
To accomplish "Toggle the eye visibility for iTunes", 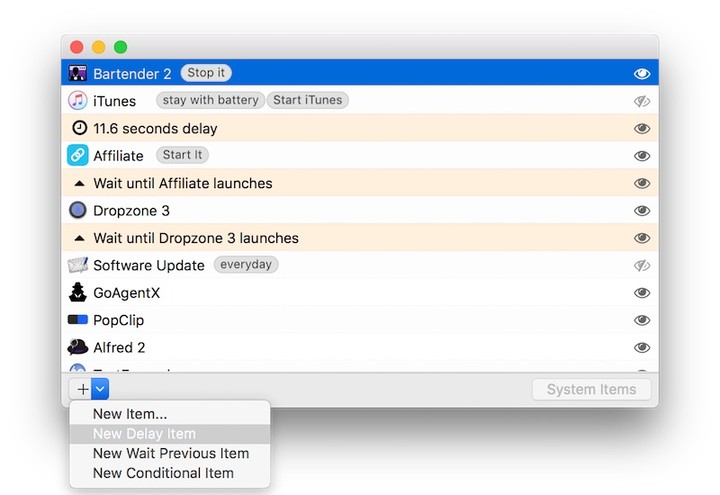I will pos(642,101).
